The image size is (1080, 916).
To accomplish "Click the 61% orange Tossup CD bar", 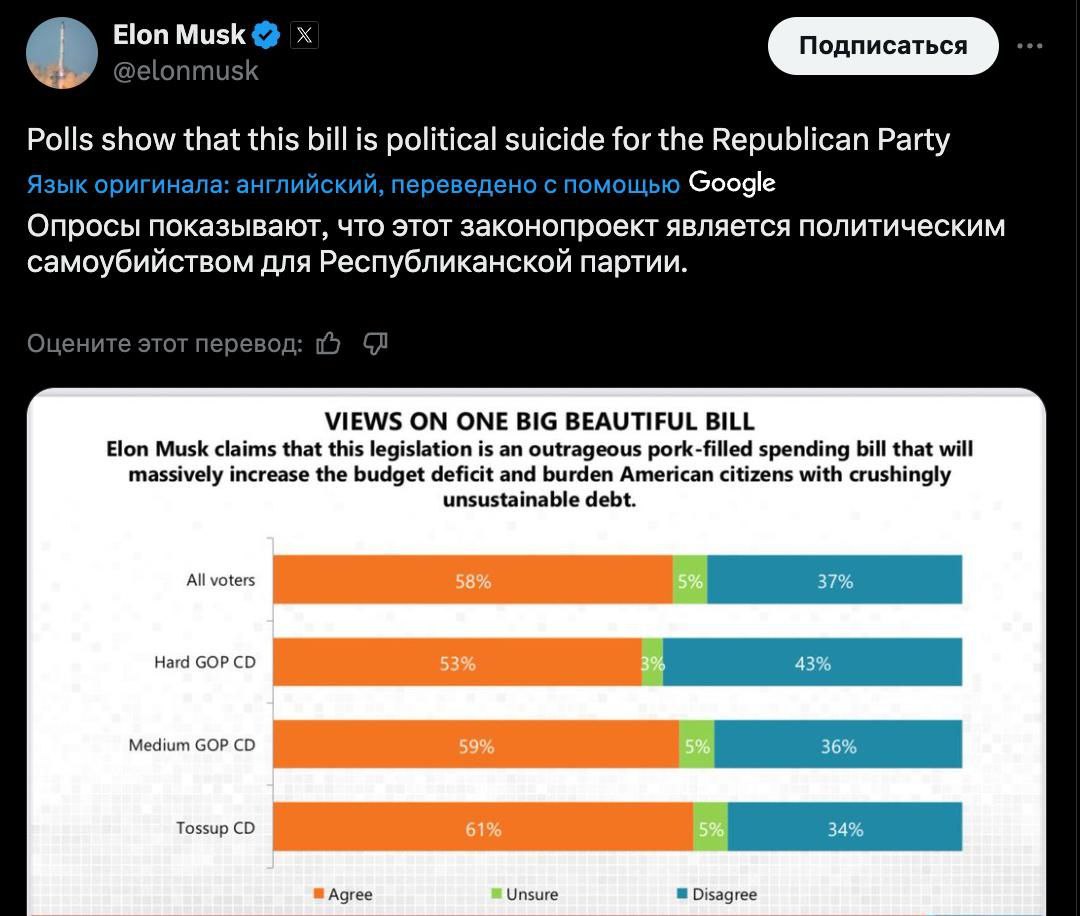I will pos(483,829).
